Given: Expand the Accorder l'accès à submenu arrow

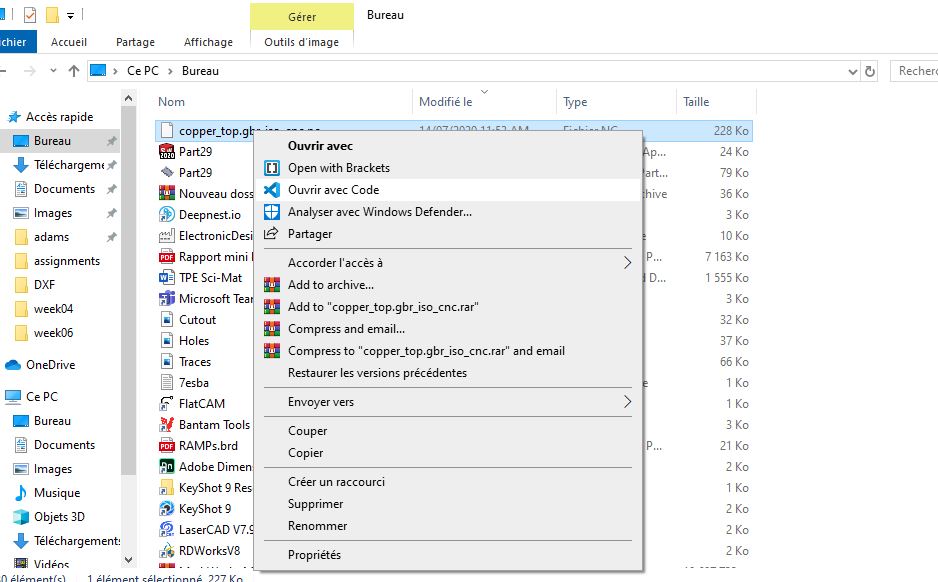Looking at the screenshot, I should [x=627, y=263].
